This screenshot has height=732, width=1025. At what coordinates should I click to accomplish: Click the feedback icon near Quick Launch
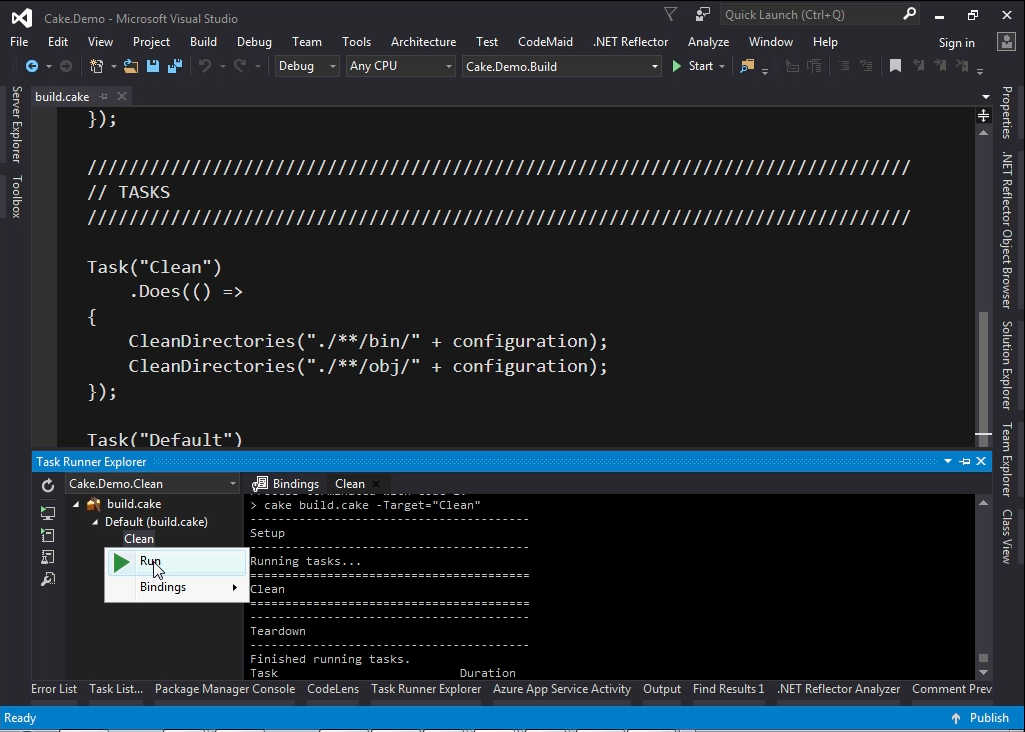pos(703,14)
